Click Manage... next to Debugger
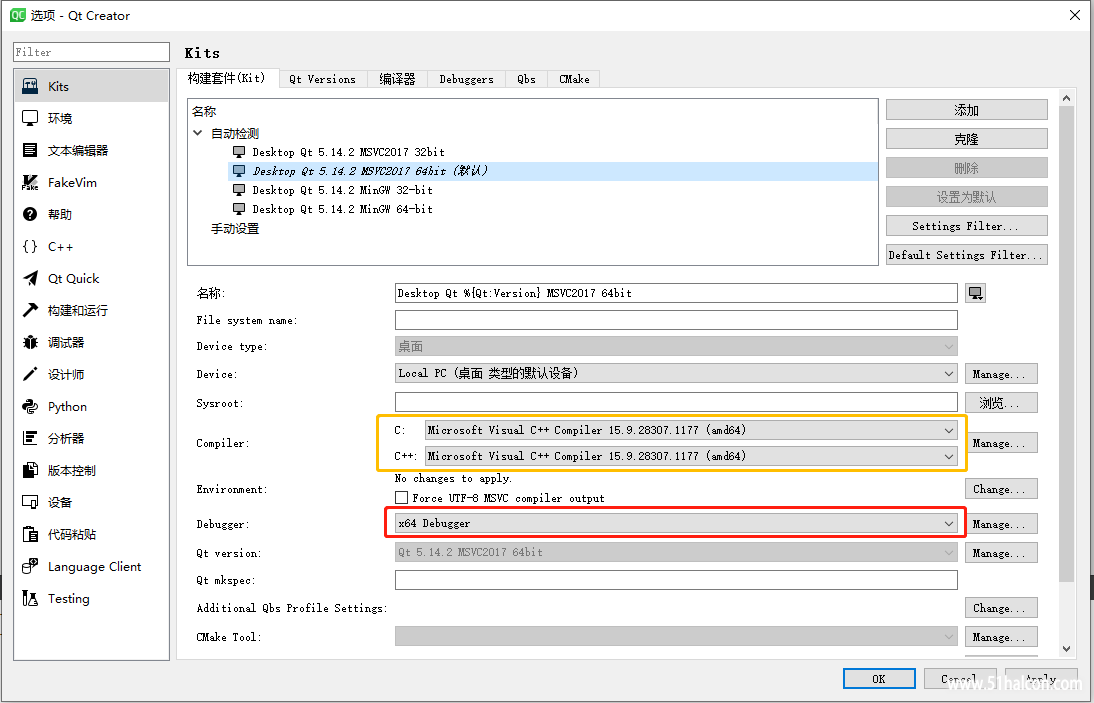1094x703 pixels. pos(1001,524)
